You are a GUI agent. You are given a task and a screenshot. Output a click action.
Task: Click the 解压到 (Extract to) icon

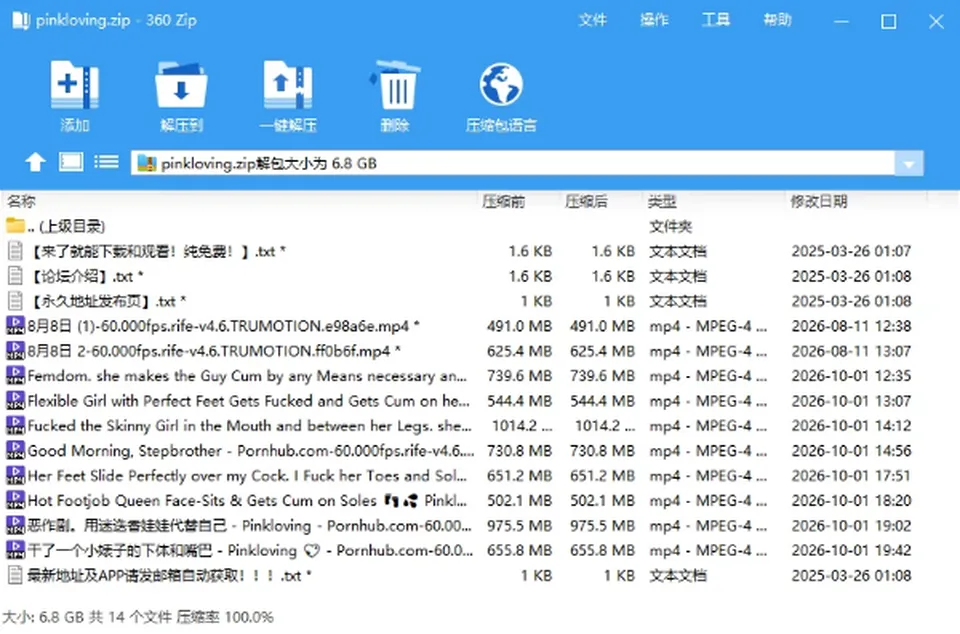point(181,86)
